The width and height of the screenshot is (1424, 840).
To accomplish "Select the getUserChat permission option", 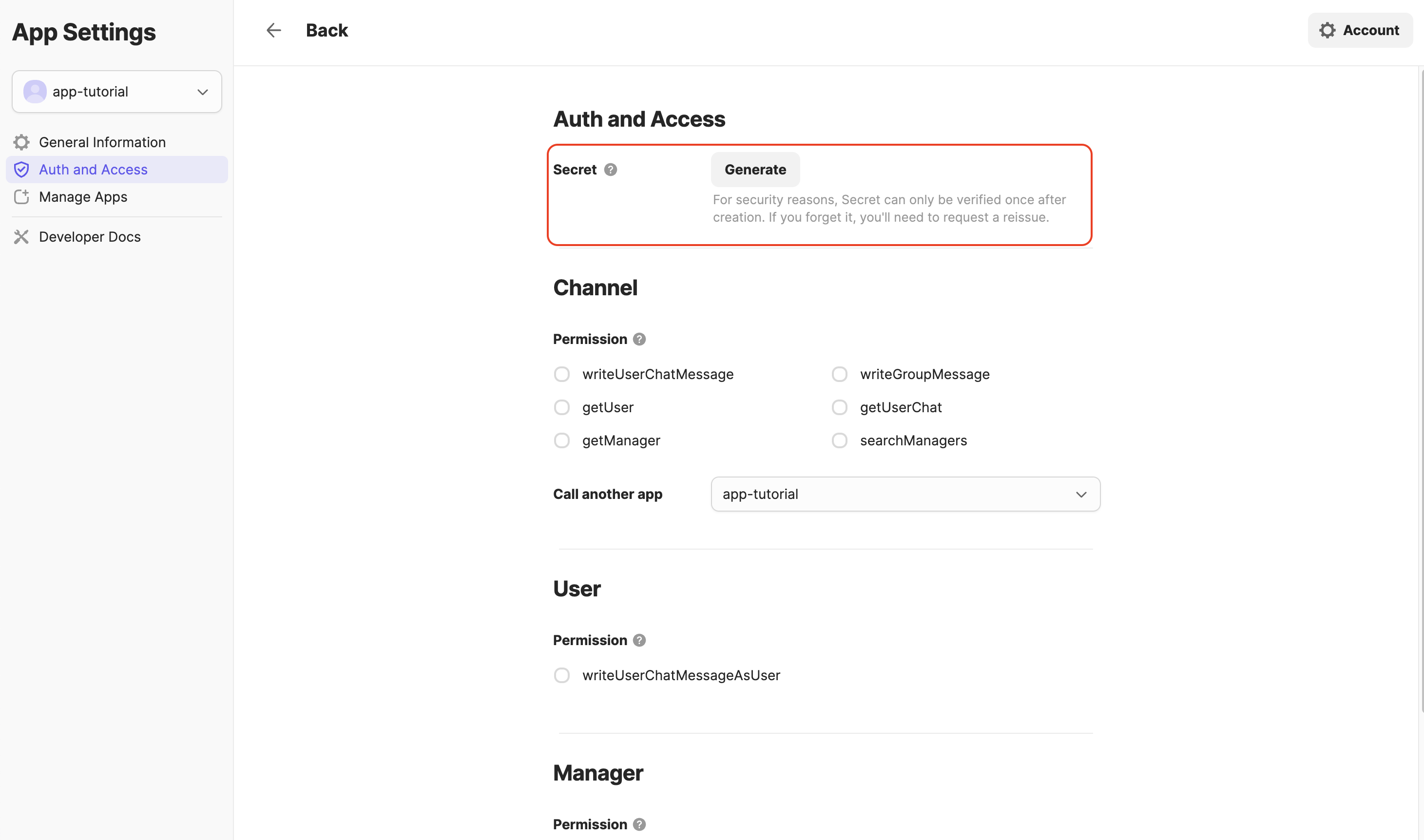I will tap(839, 407).
